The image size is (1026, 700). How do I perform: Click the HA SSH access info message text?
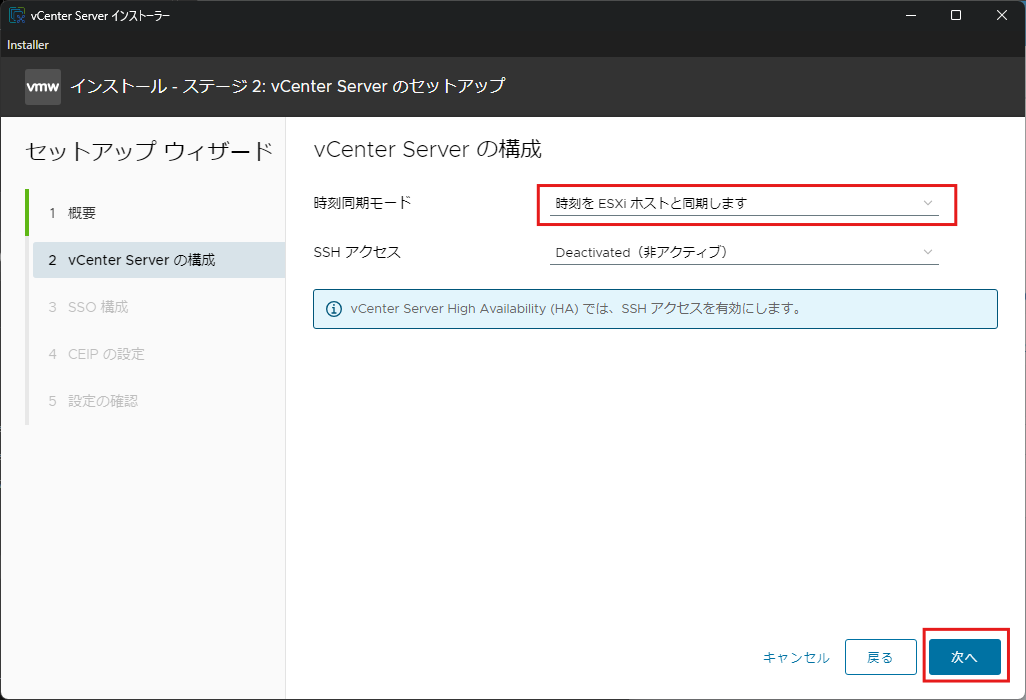click(x=578, y=309)
